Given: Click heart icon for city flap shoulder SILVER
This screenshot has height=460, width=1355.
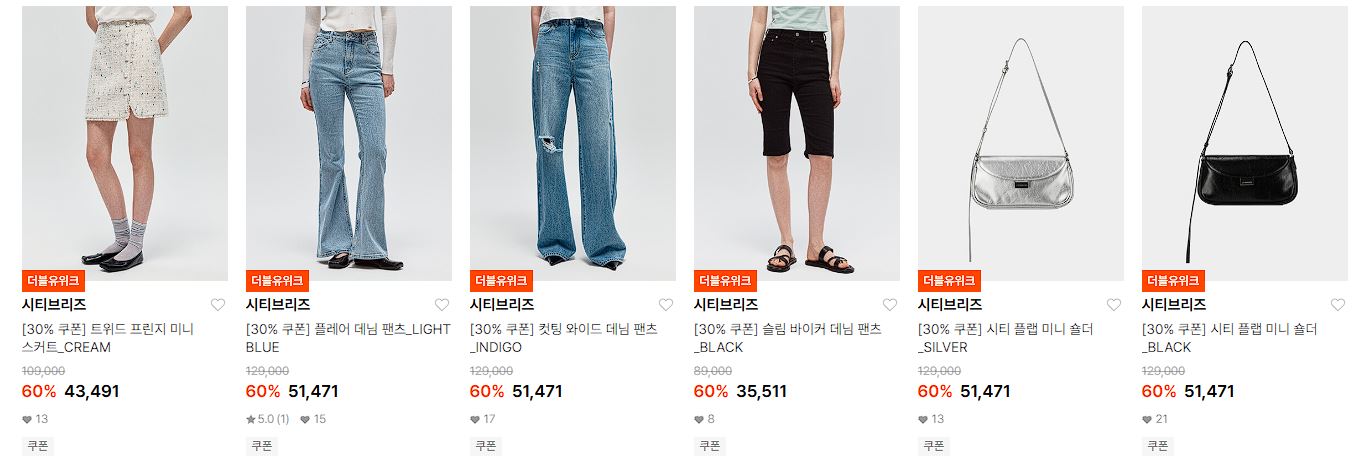Looking at the screenshot, I should click(1114, 305).
